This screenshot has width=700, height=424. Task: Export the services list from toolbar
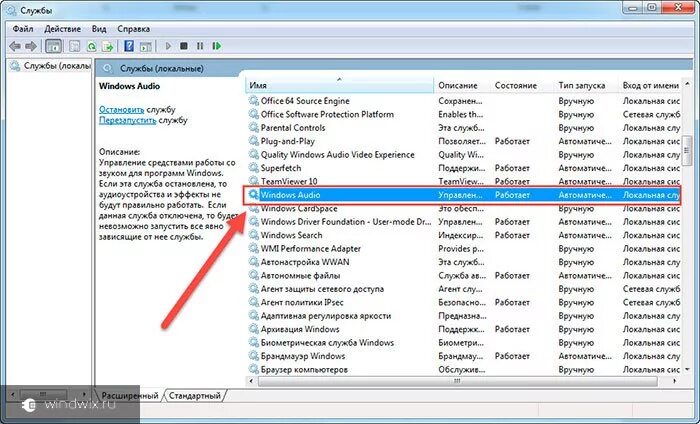pos(108,46)
